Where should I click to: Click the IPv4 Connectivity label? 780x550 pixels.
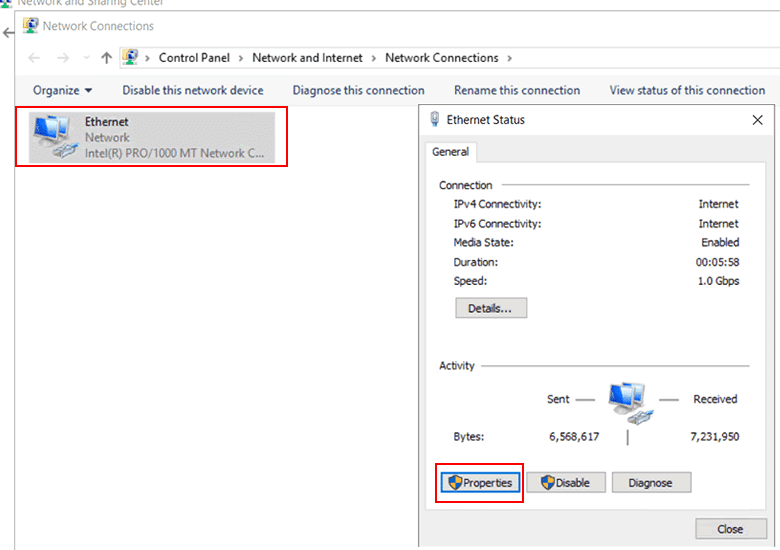coord(497,204)
